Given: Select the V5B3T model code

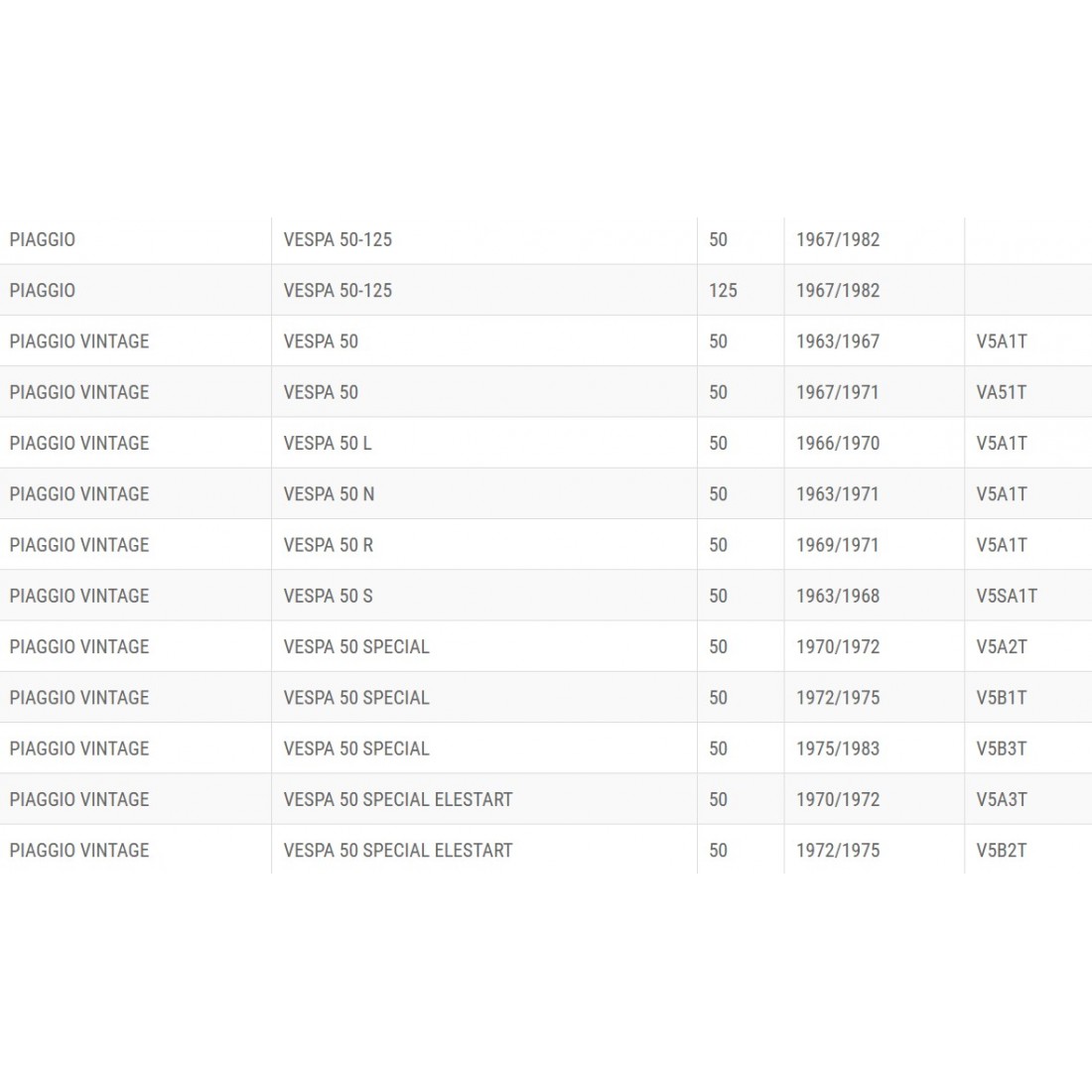Looking at the screenshot, I should pos(1002,748).
